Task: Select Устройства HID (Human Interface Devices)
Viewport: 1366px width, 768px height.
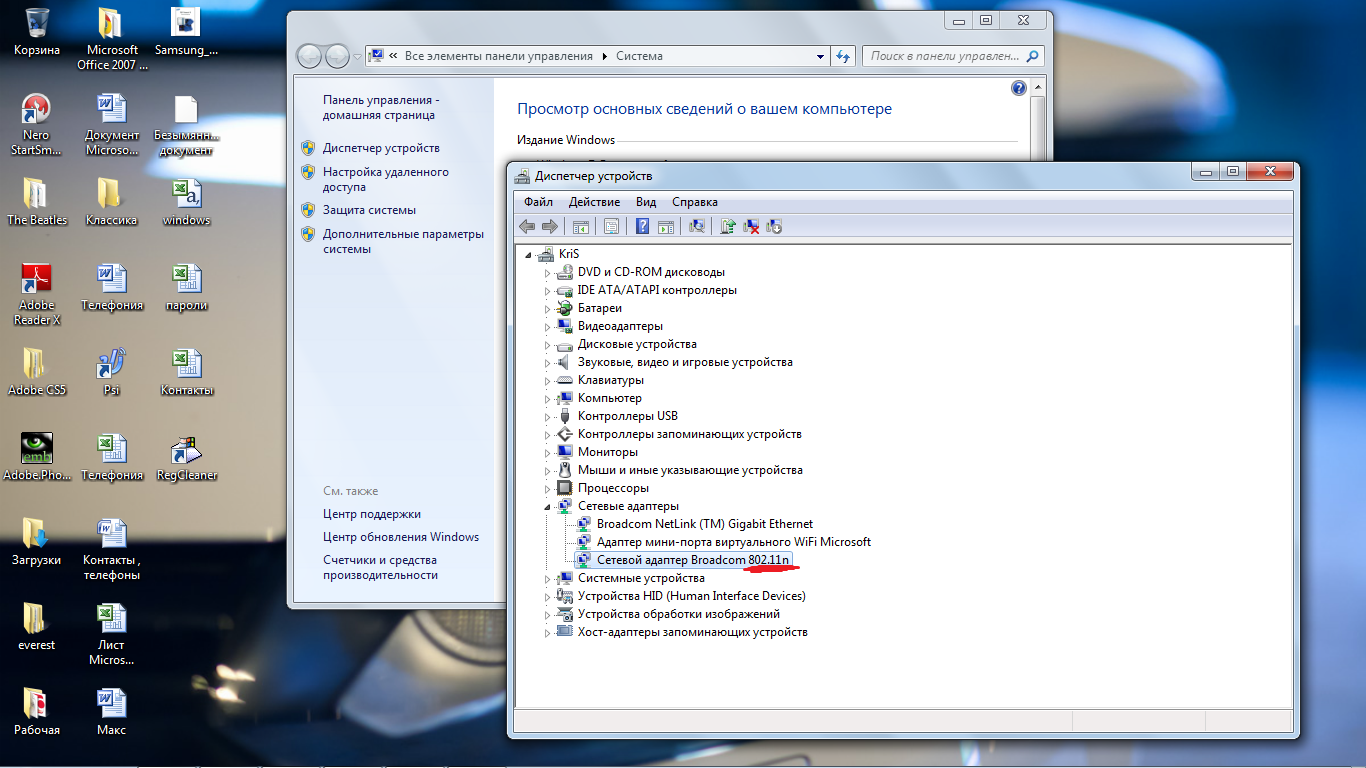Action: pyautogui.click(x=691, y=596)
